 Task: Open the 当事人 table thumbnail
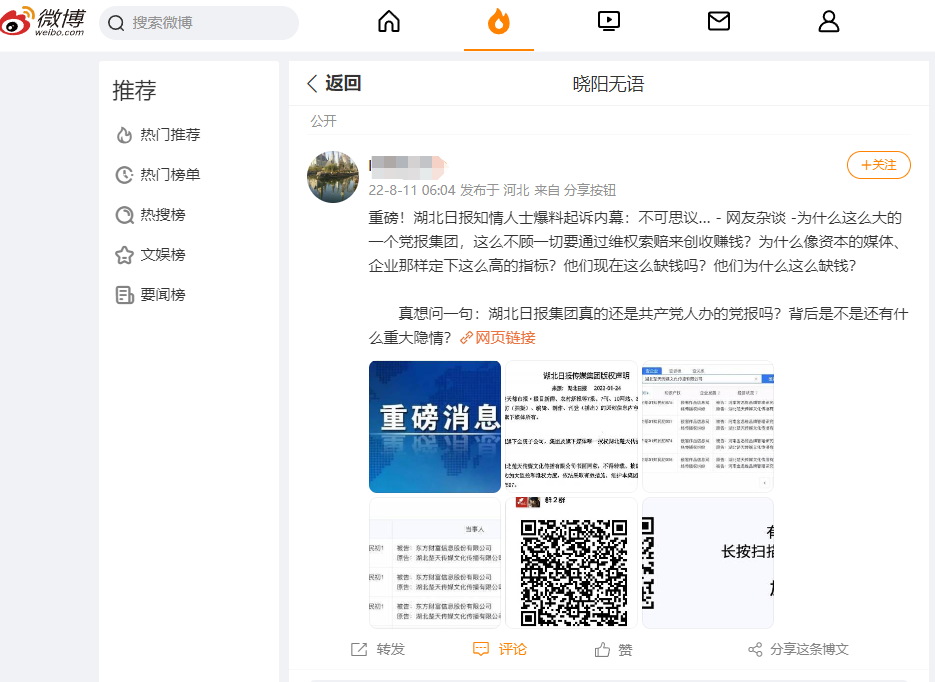(435, 563)
